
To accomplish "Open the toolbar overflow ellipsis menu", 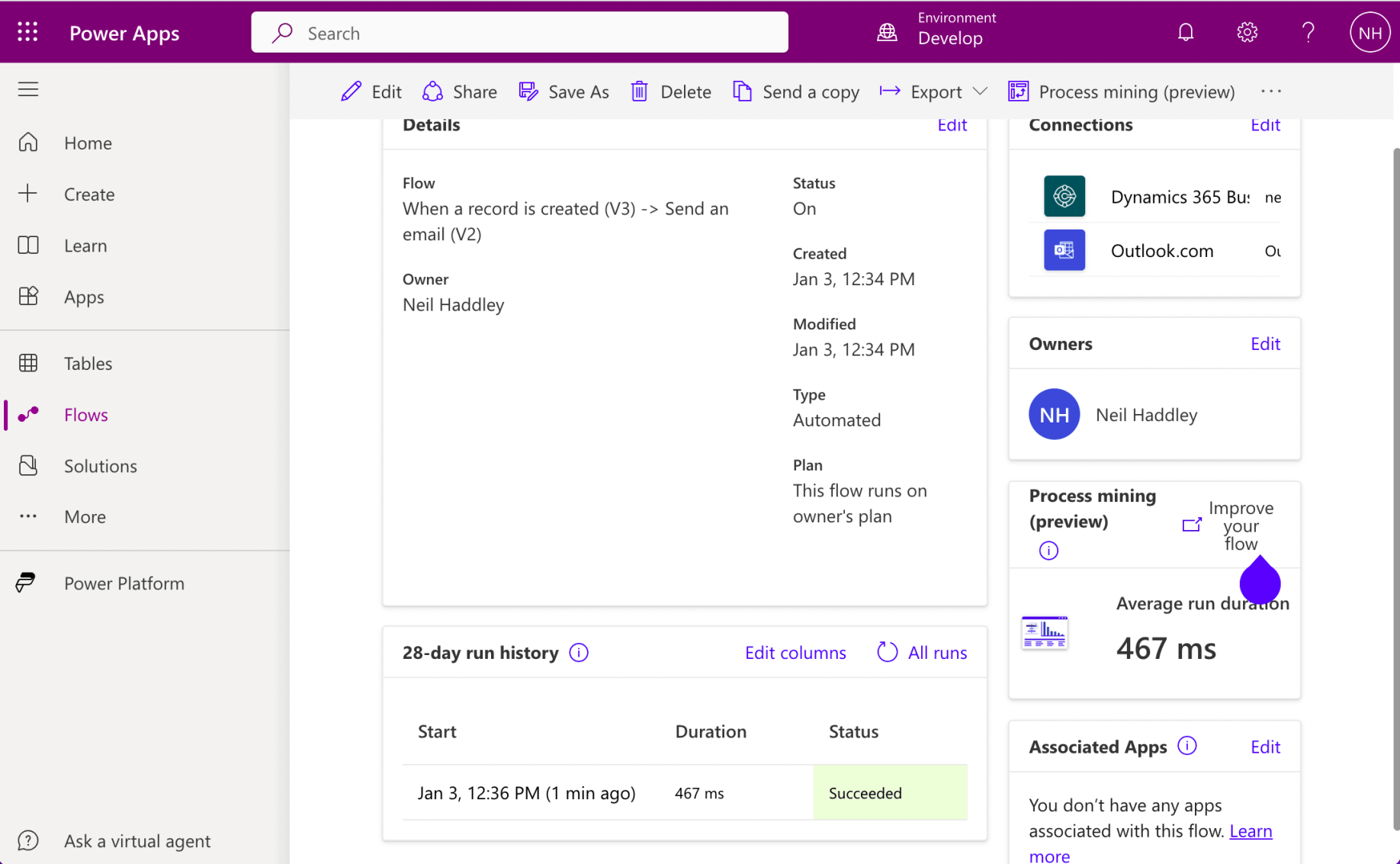I will click(x=1270, y=92).
